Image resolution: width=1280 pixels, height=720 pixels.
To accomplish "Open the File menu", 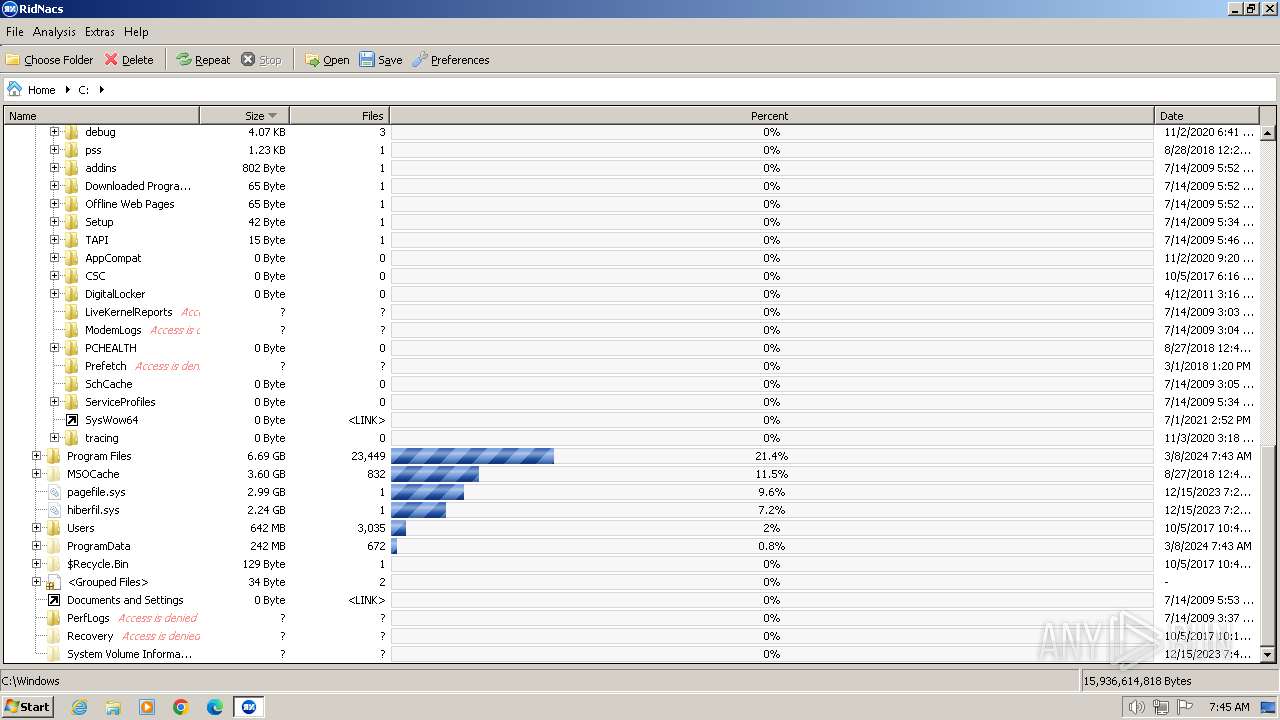I will (15, 32).
